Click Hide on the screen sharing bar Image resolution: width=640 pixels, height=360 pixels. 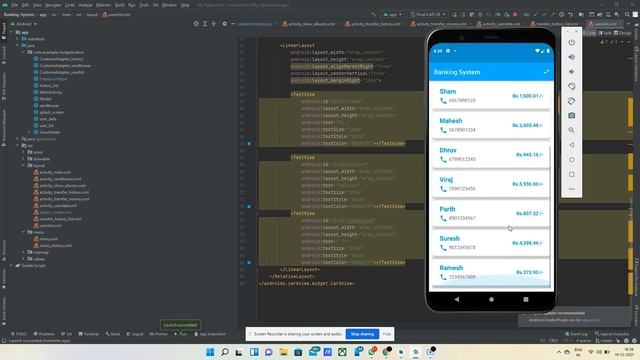(387, 334)
